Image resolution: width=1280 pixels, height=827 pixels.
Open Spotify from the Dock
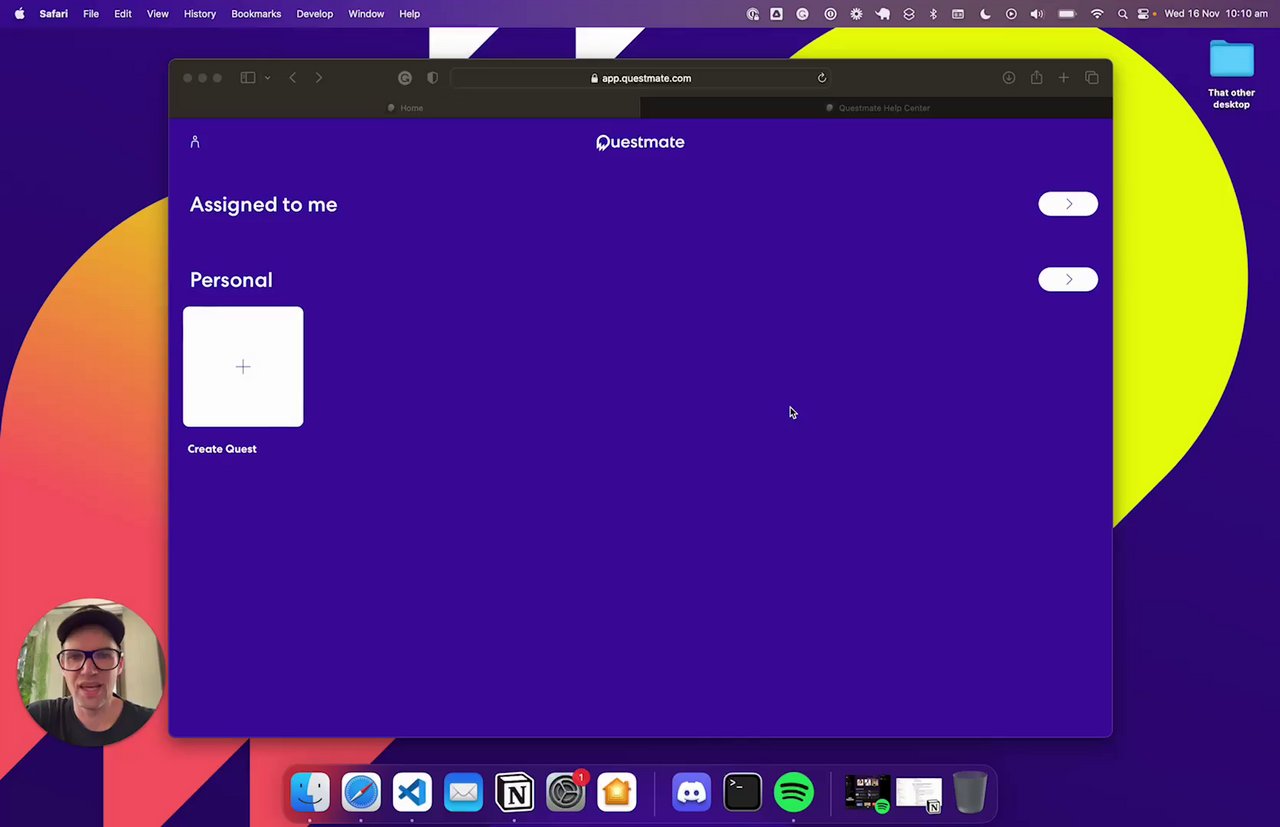[x=794, y=793]
